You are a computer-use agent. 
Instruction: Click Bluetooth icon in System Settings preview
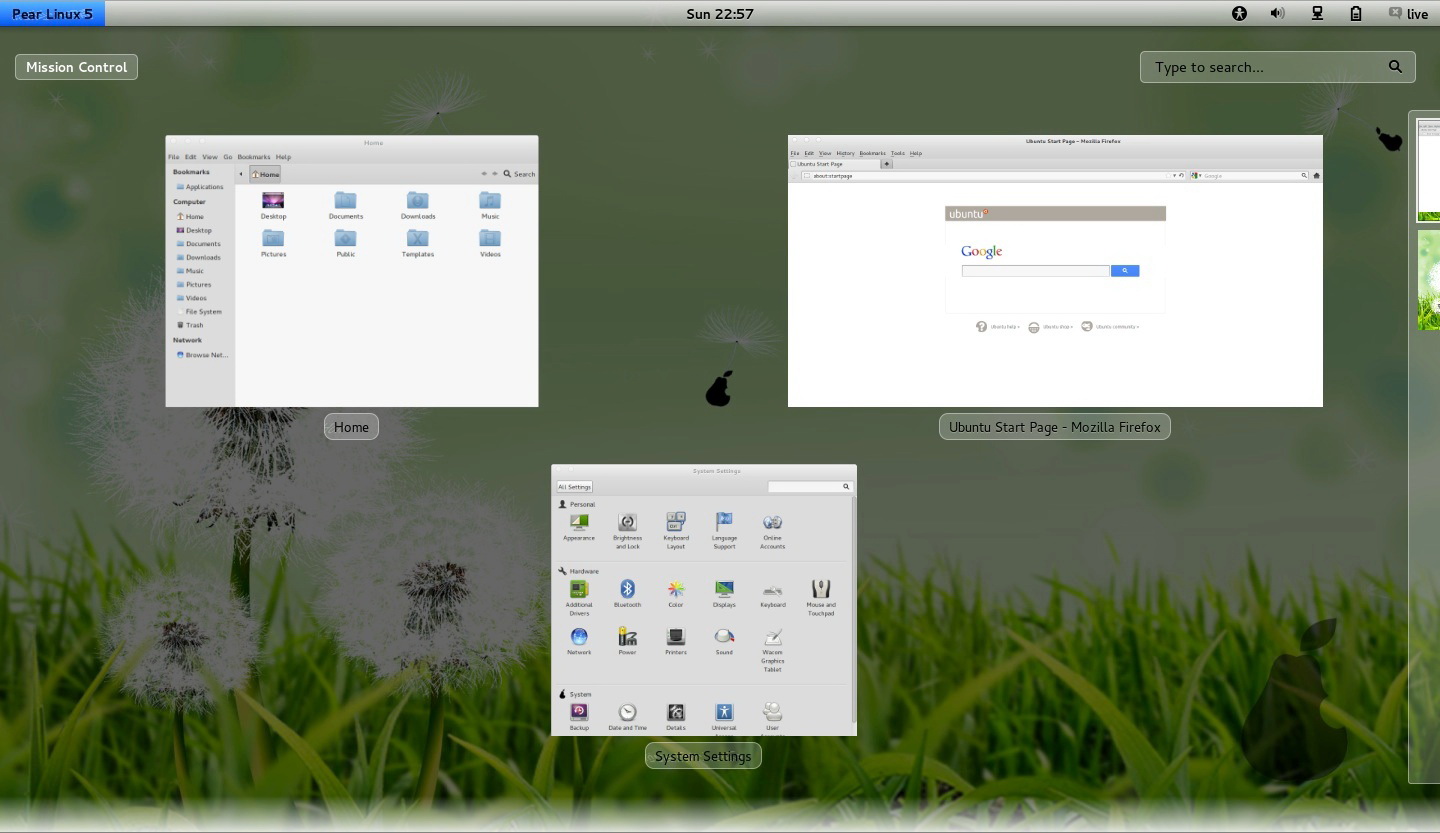click(x=627, y=590)
